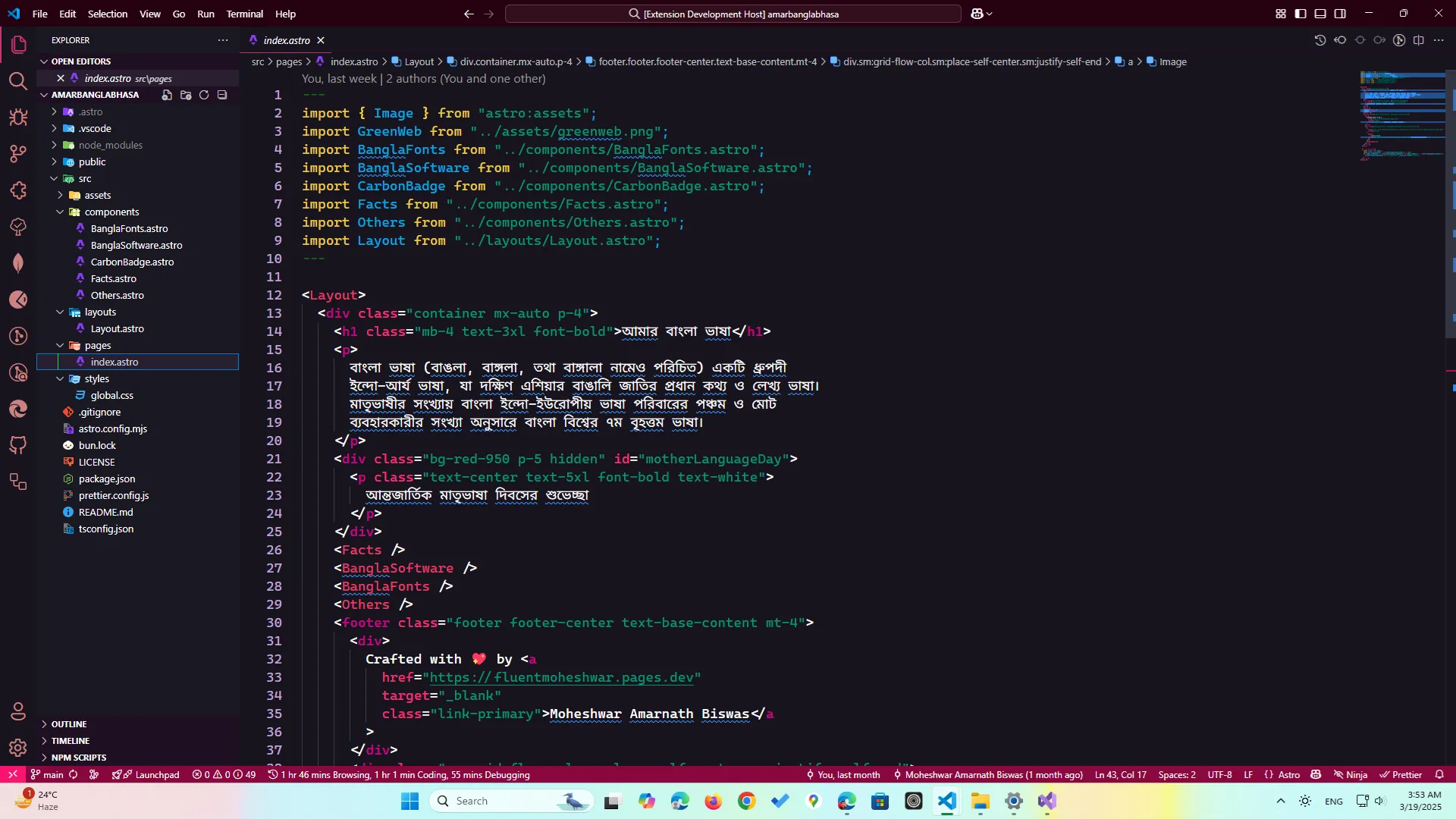Click Prettier in the status bar
Screen dimensions: 1456x819
(x=1401, y=774)
